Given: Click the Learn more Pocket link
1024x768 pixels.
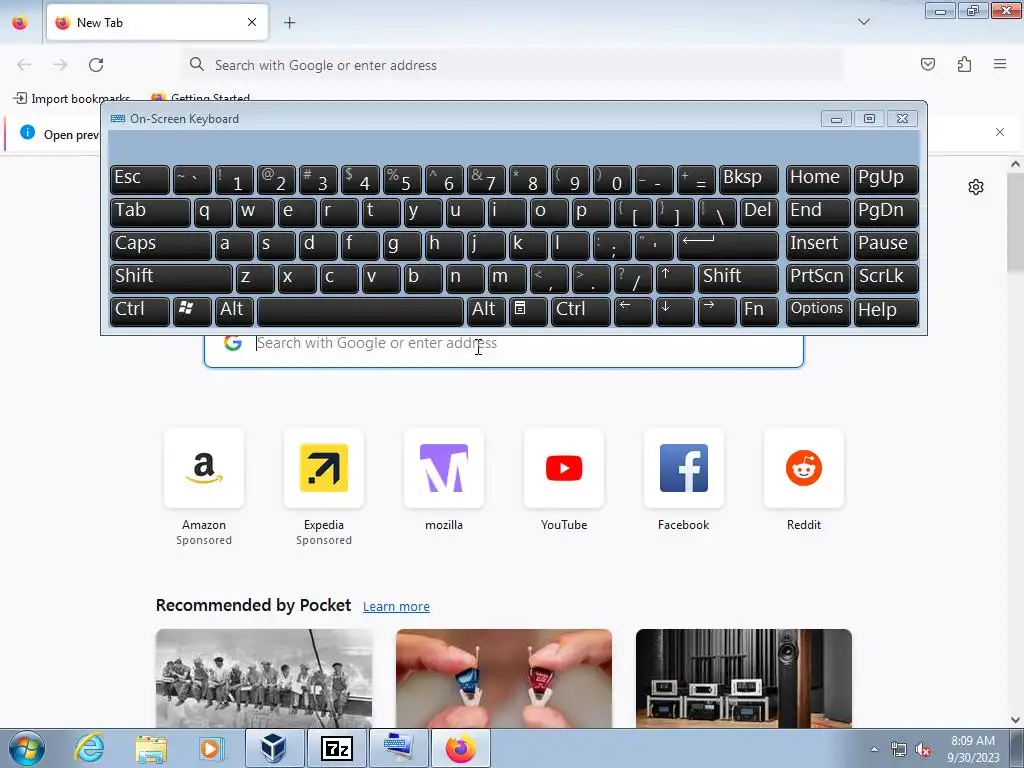Looking at the screenshot, I should tap(396, 607).
